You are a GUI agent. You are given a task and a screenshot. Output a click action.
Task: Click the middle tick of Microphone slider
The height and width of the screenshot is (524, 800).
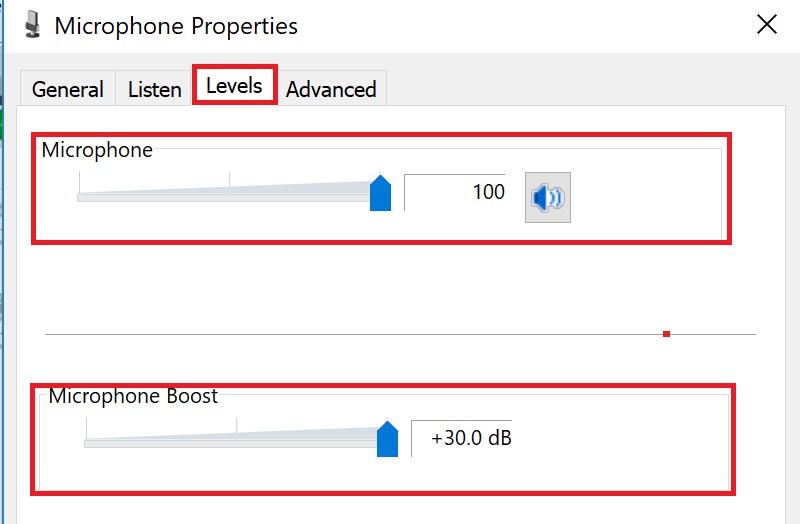click(x=230, y=180)
